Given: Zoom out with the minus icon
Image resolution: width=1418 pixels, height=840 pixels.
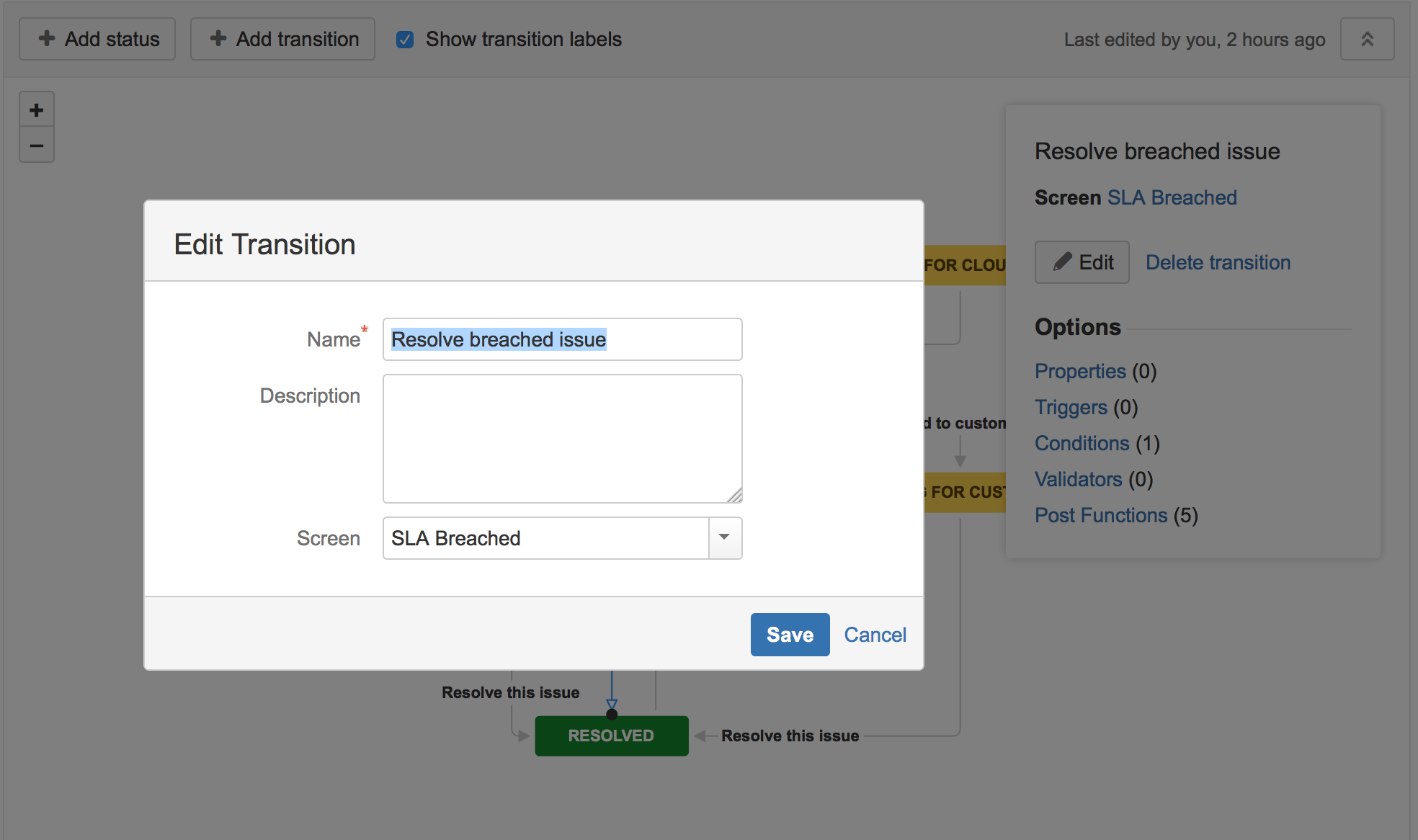Looking at the screenshot, I should (37, 146).
